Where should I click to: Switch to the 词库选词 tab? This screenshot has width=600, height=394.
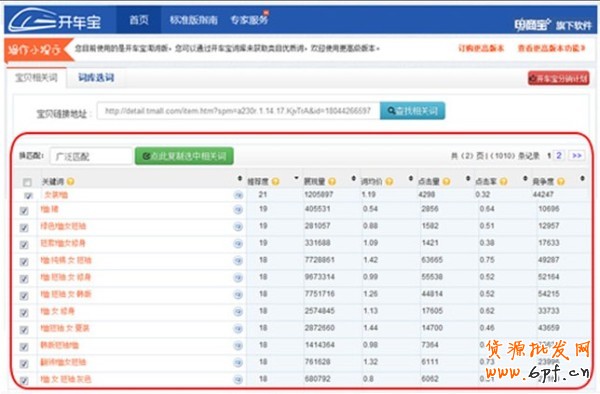point(96,77)
